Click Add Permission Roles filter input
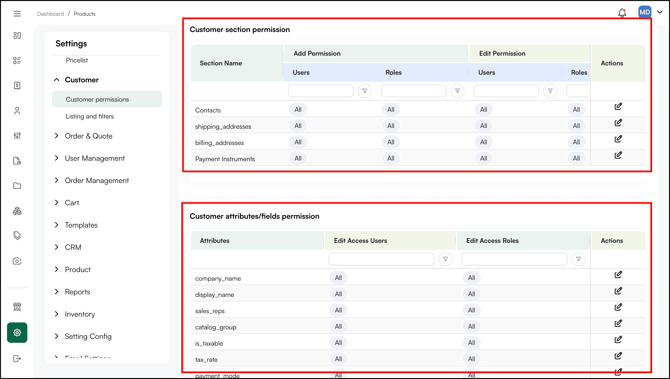This screenshot has width=670, height=379. pyautogui.click(x=414, y=91)
